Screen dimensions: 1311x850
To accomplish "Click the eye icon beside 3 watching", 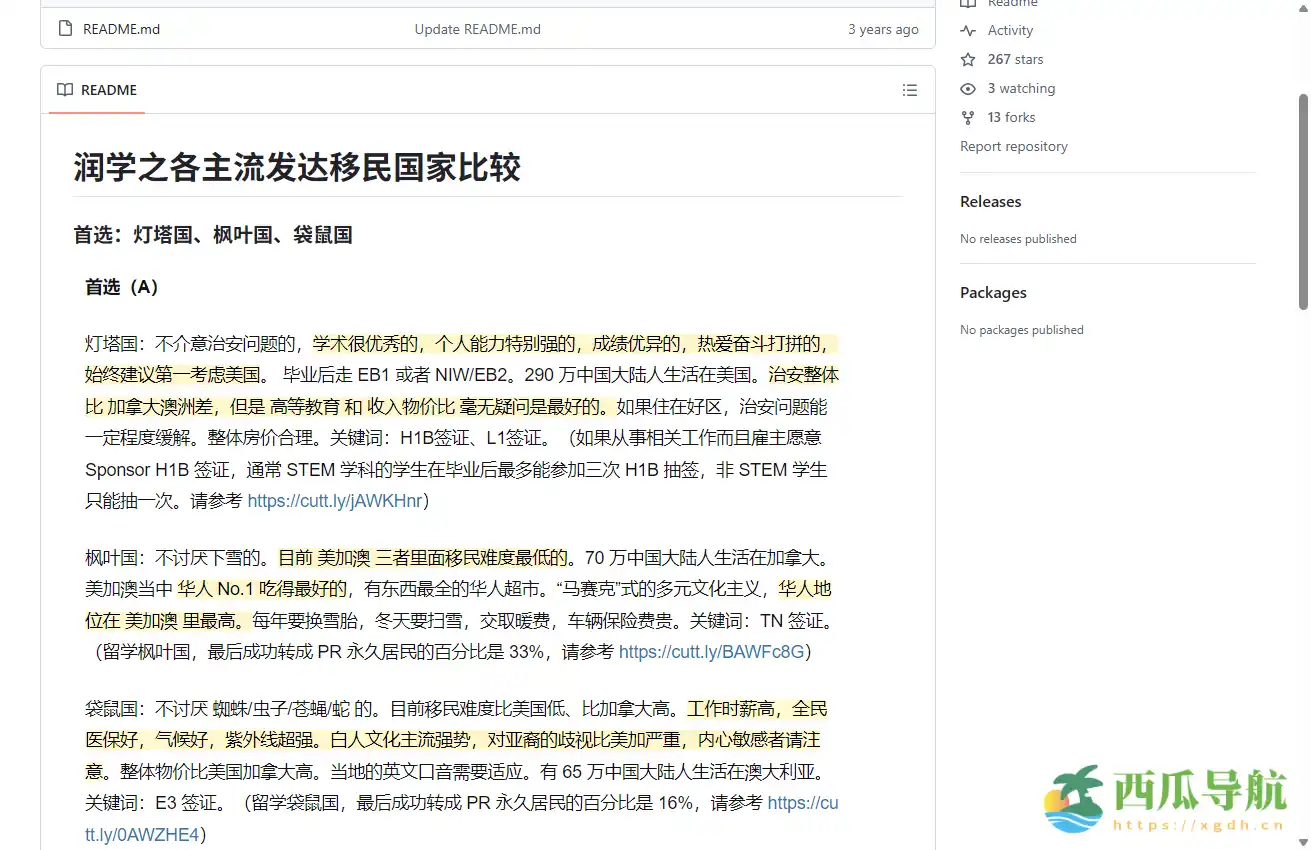I will [x=967, y=88].
